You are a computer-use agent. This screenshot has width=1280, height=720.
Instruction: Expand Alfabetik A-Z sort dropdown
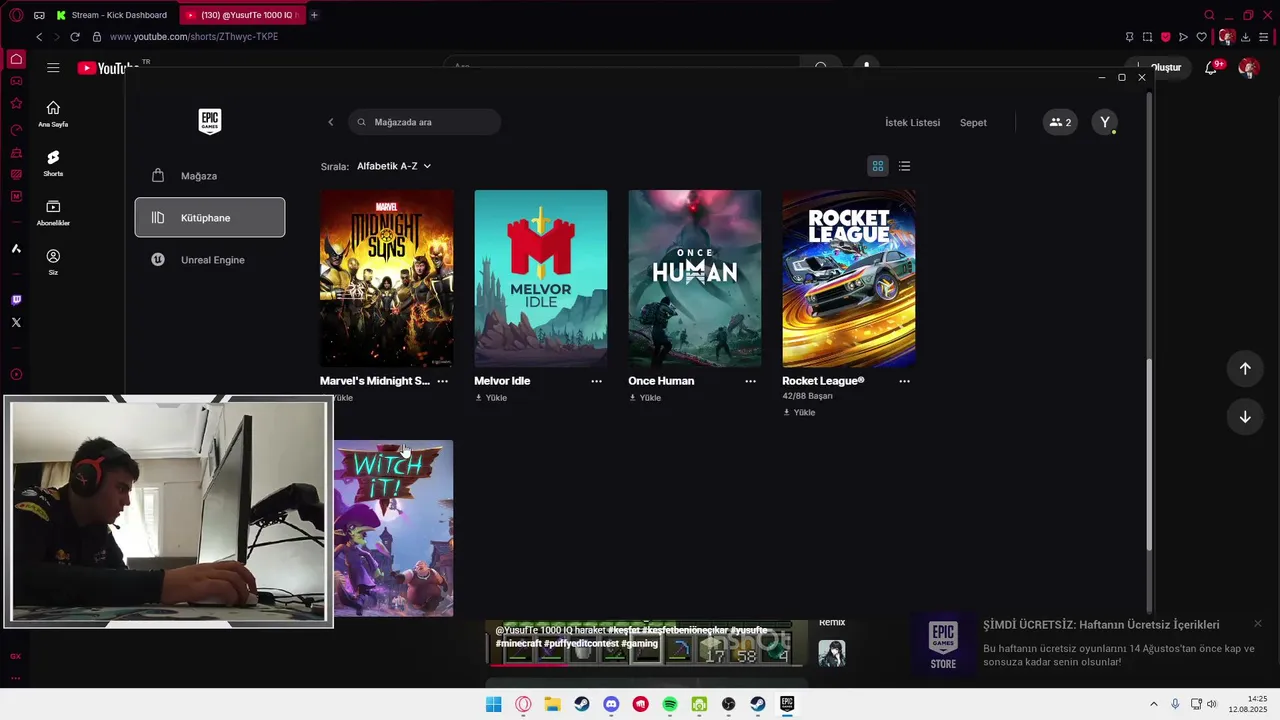coord(394,166)
